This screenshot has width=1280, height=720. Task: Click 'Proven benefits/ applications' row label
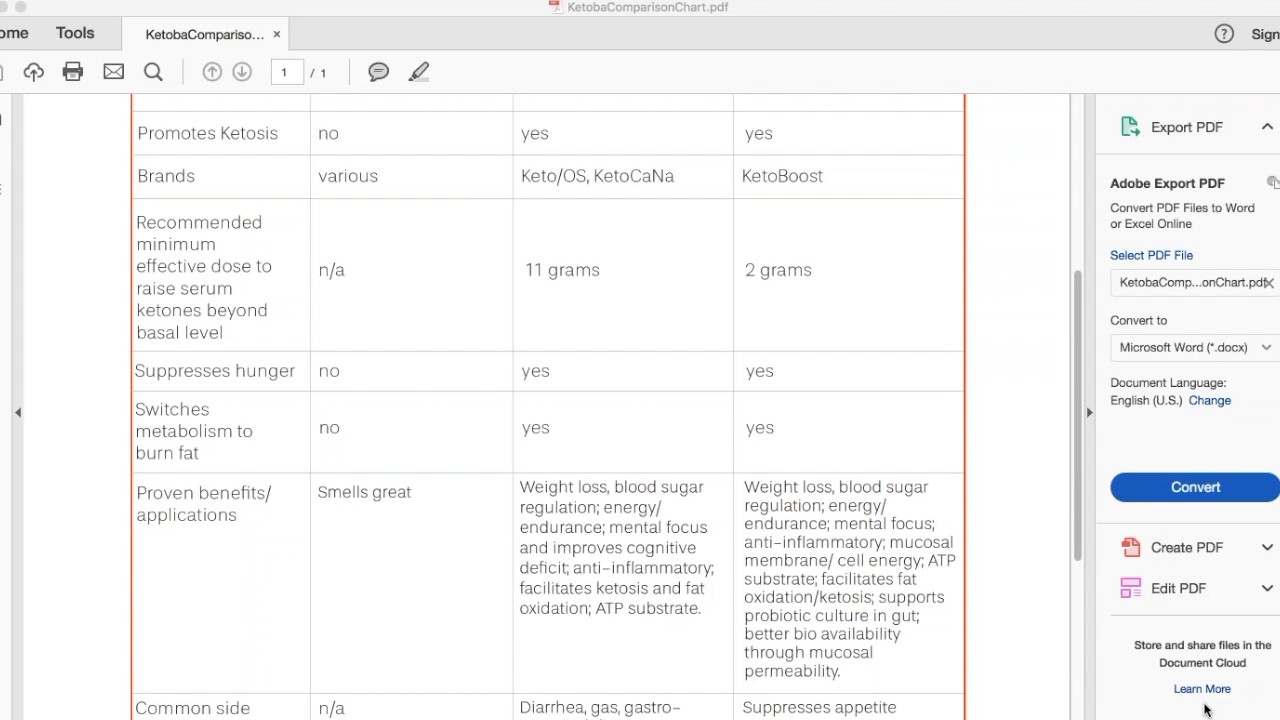203,504
